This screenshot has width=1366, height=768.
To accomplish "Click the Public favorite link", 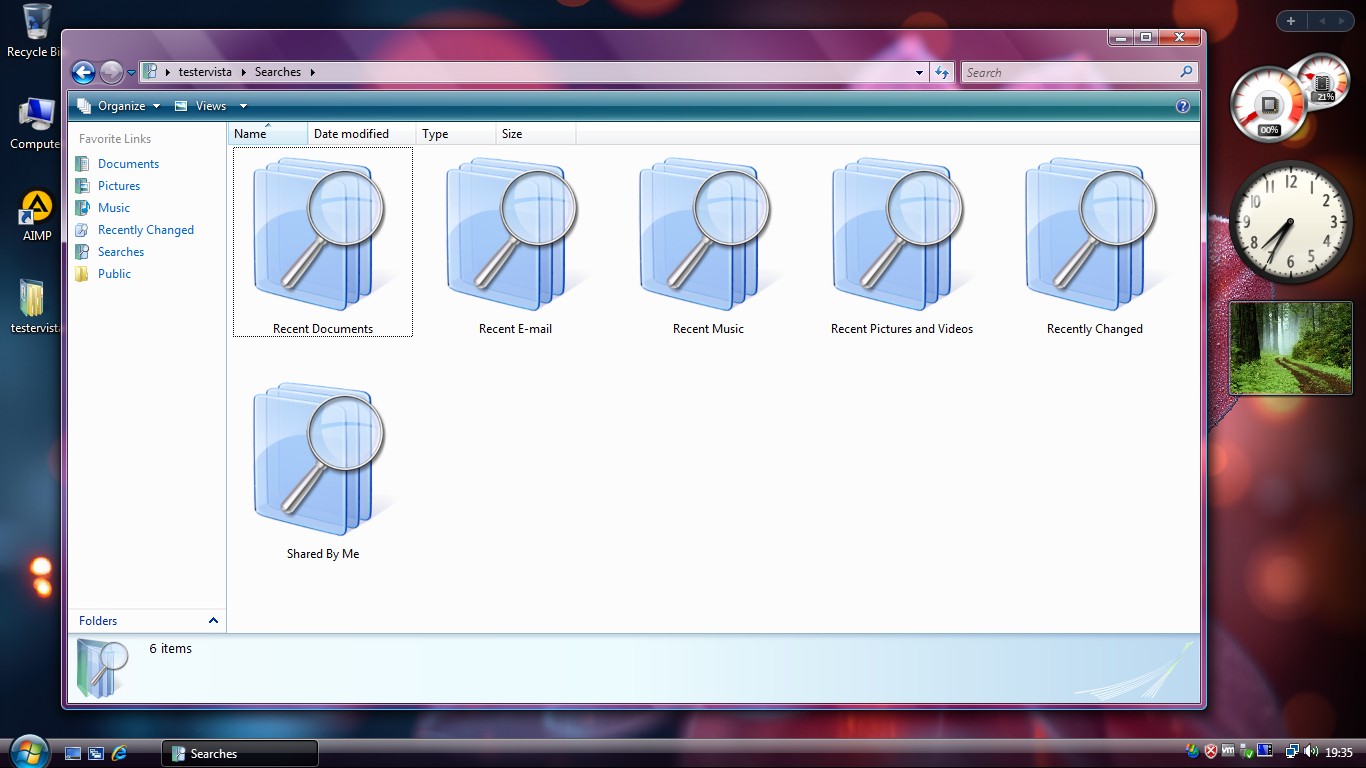I will [114, 274].
